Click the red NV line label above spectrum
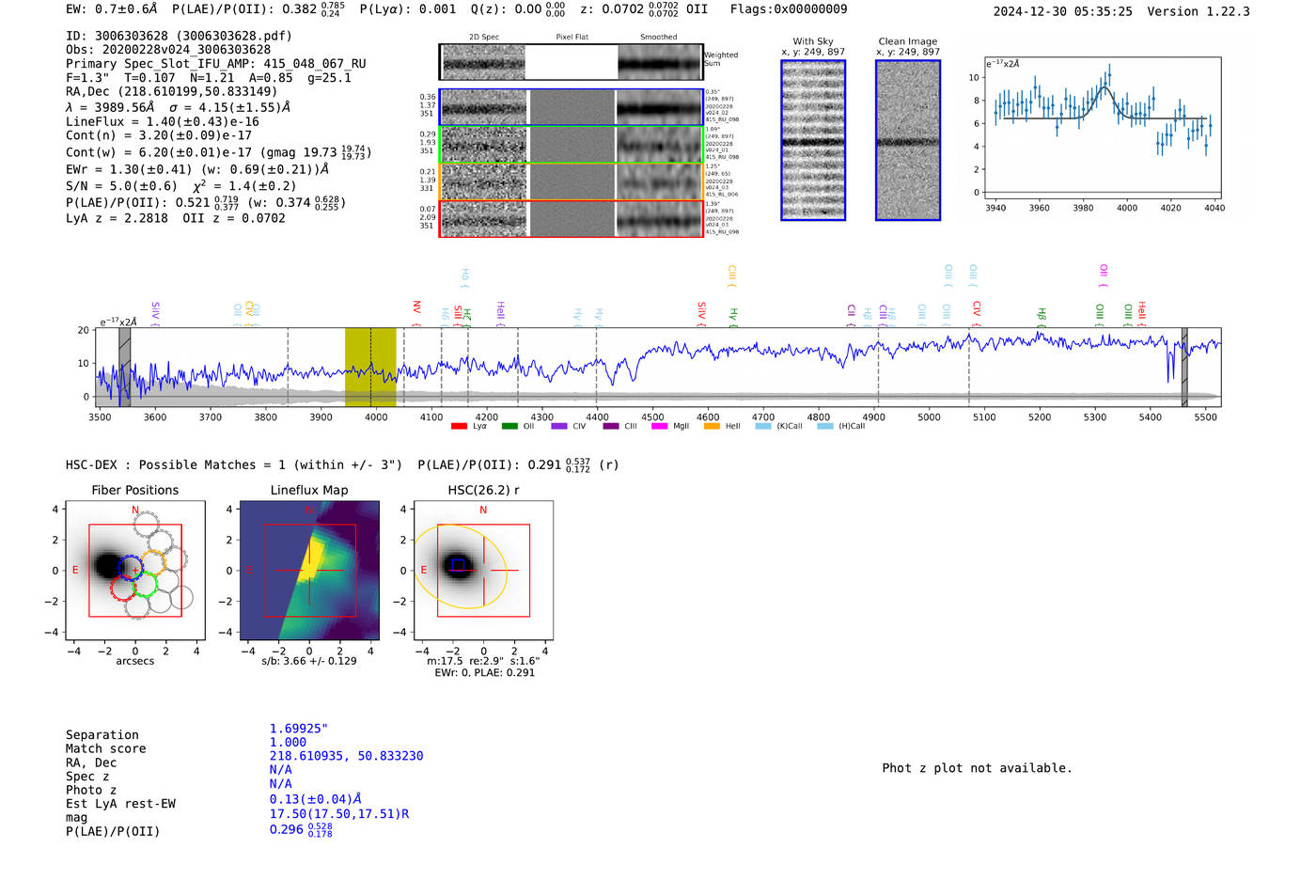Image resolution: width=1316 pixels, height=896 pixels. click(x=416, y=307)
